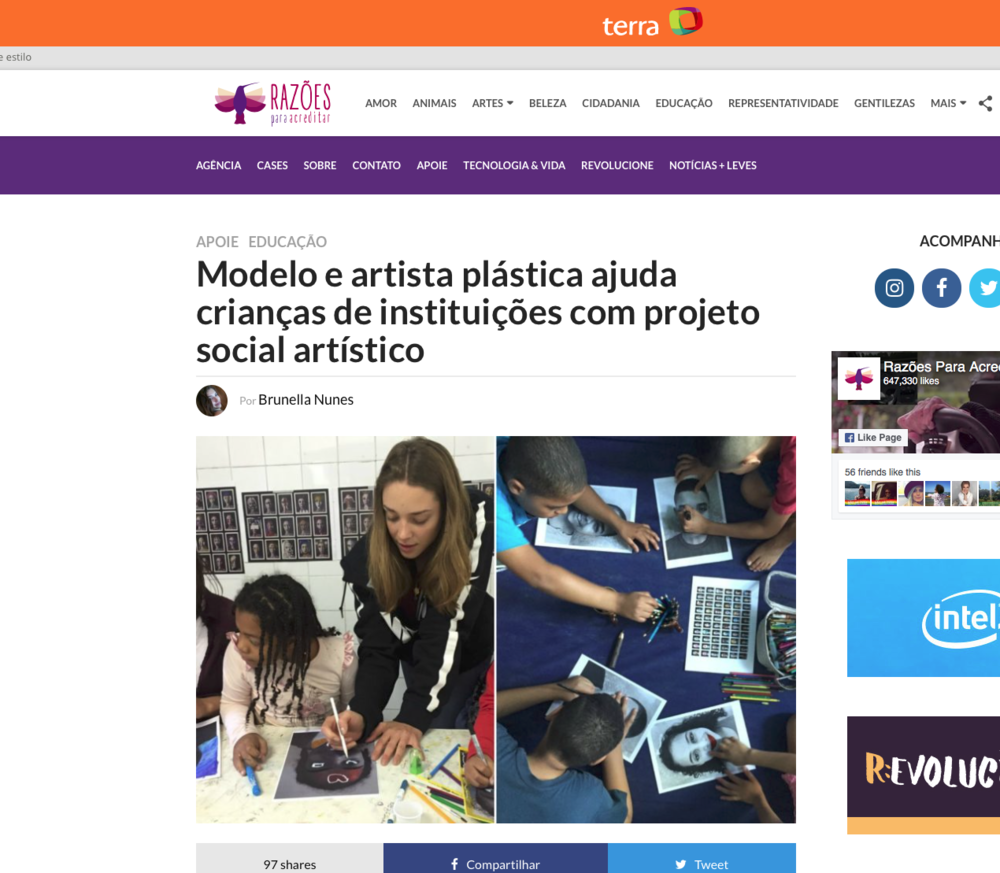Expand the MAIS dropdown menu
Viewport: 1000px width, 873px height.
[x=948, y=103]
